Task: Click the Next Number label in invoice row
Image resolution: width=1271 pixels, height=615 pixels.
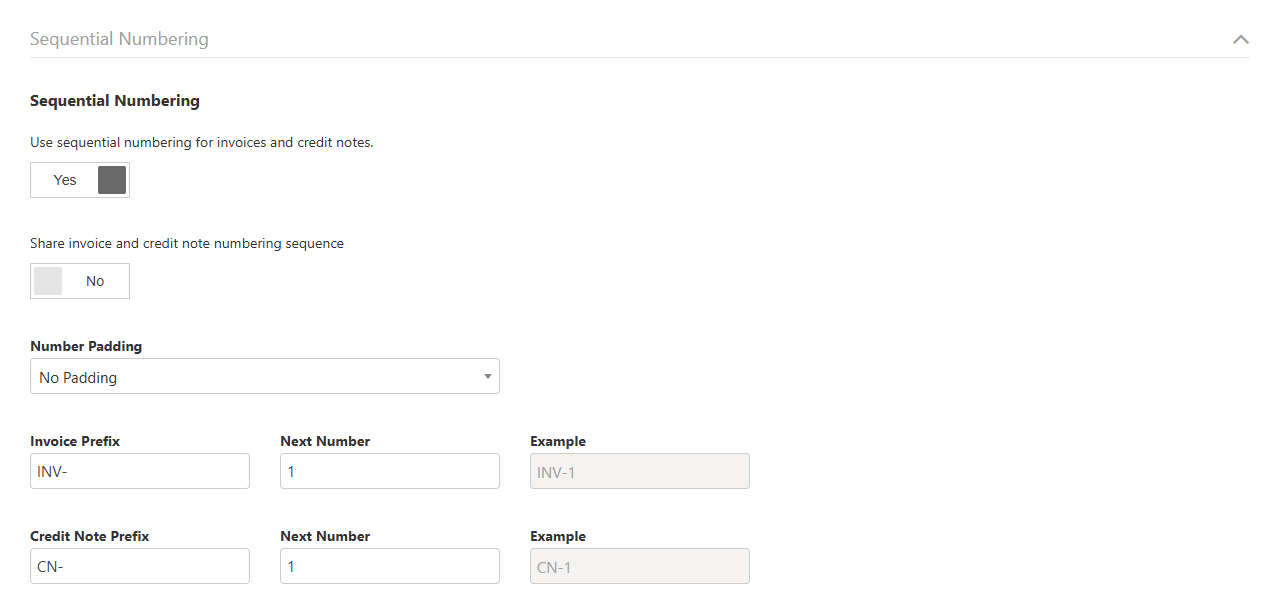Action: pos(325,441)
